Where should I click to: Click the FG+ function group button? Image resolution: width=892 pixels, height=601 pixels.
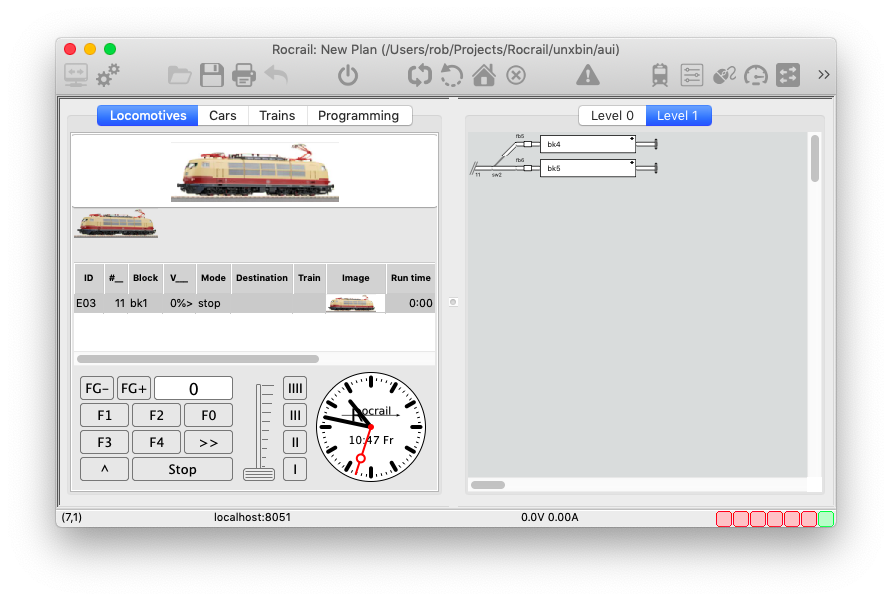(134, 388)
